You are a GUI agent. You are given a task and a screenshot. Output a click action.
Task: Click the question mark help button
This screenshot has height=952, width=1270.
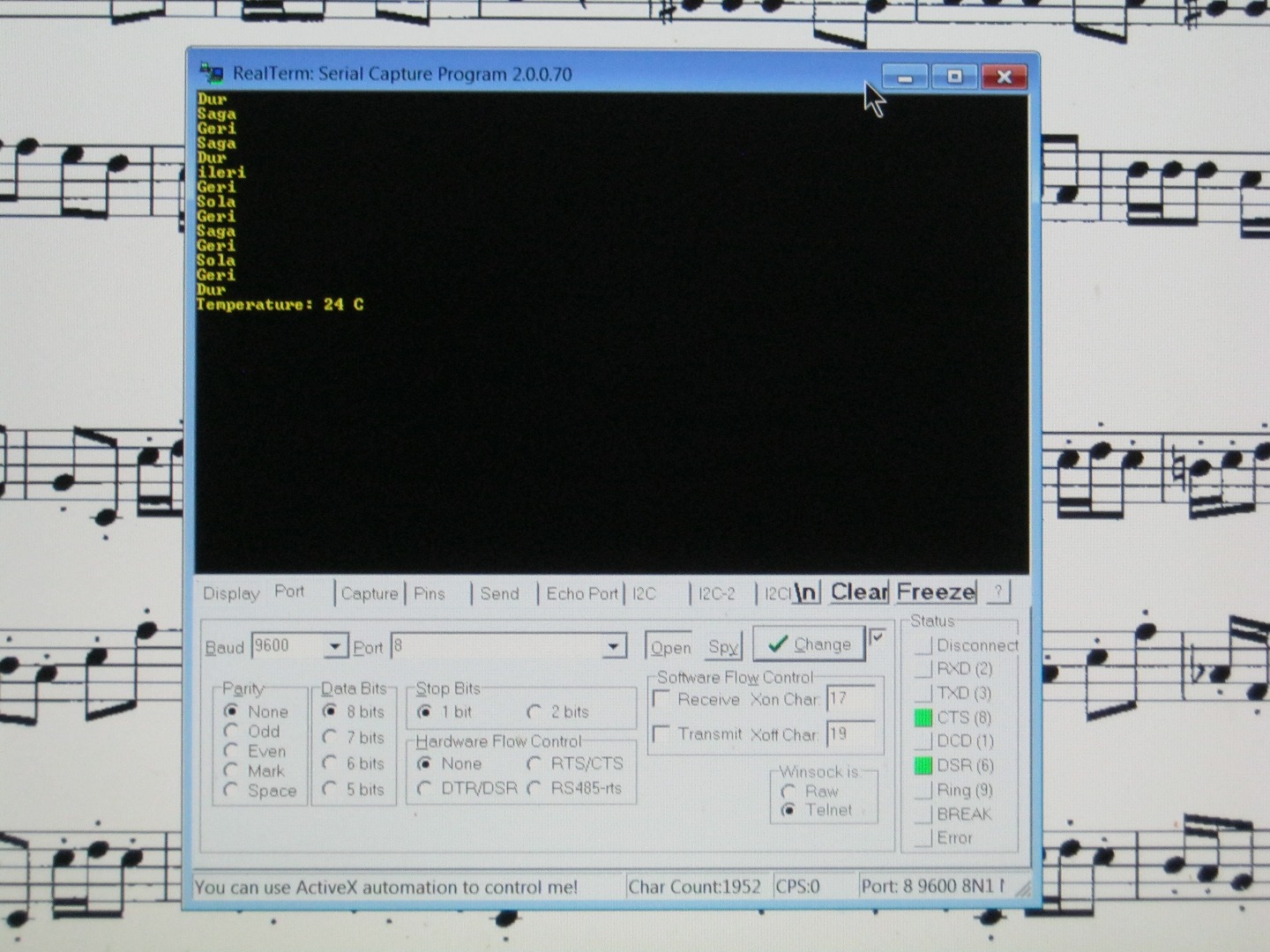(x=997, y=591)
